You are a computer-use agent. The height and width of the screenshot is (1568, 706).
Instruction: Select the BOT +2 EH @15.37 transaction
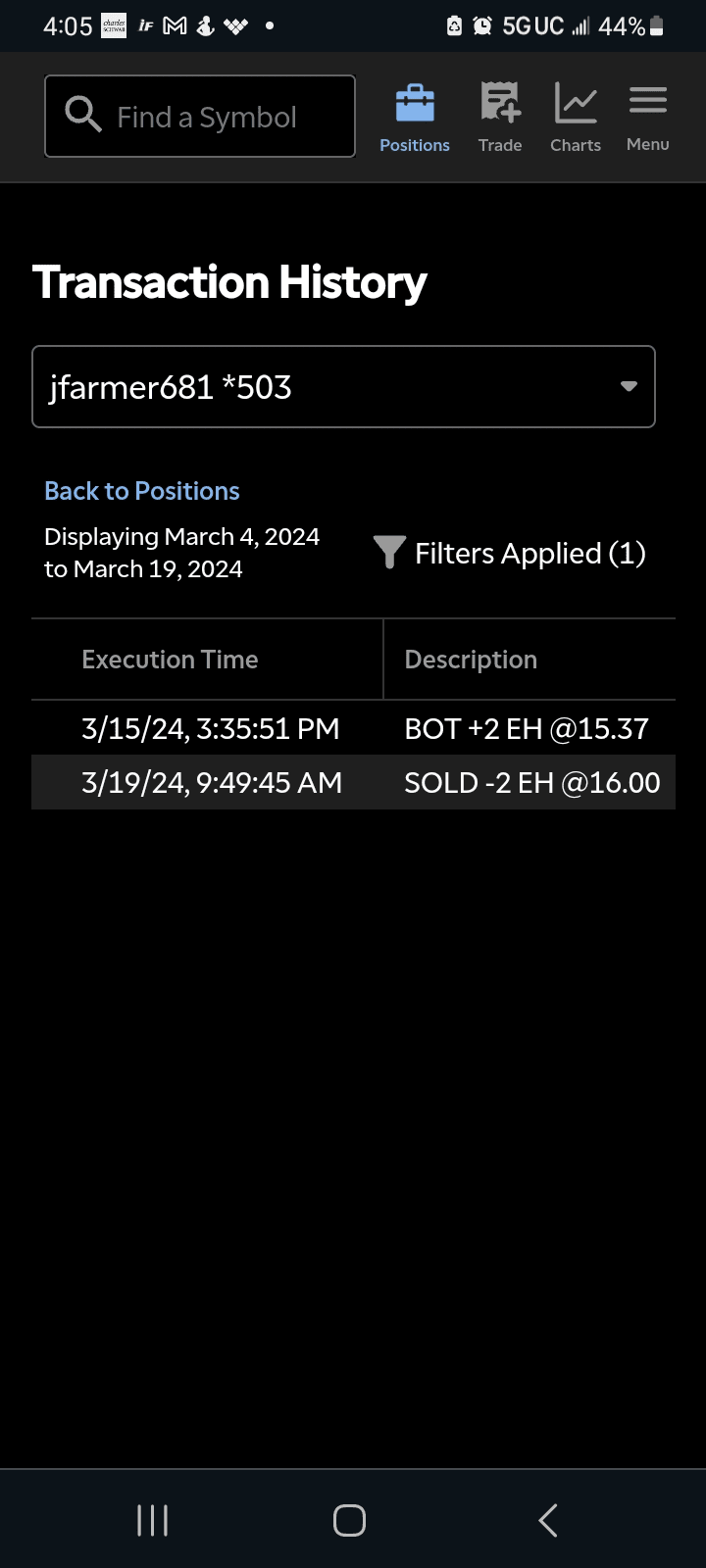(527, 729)
